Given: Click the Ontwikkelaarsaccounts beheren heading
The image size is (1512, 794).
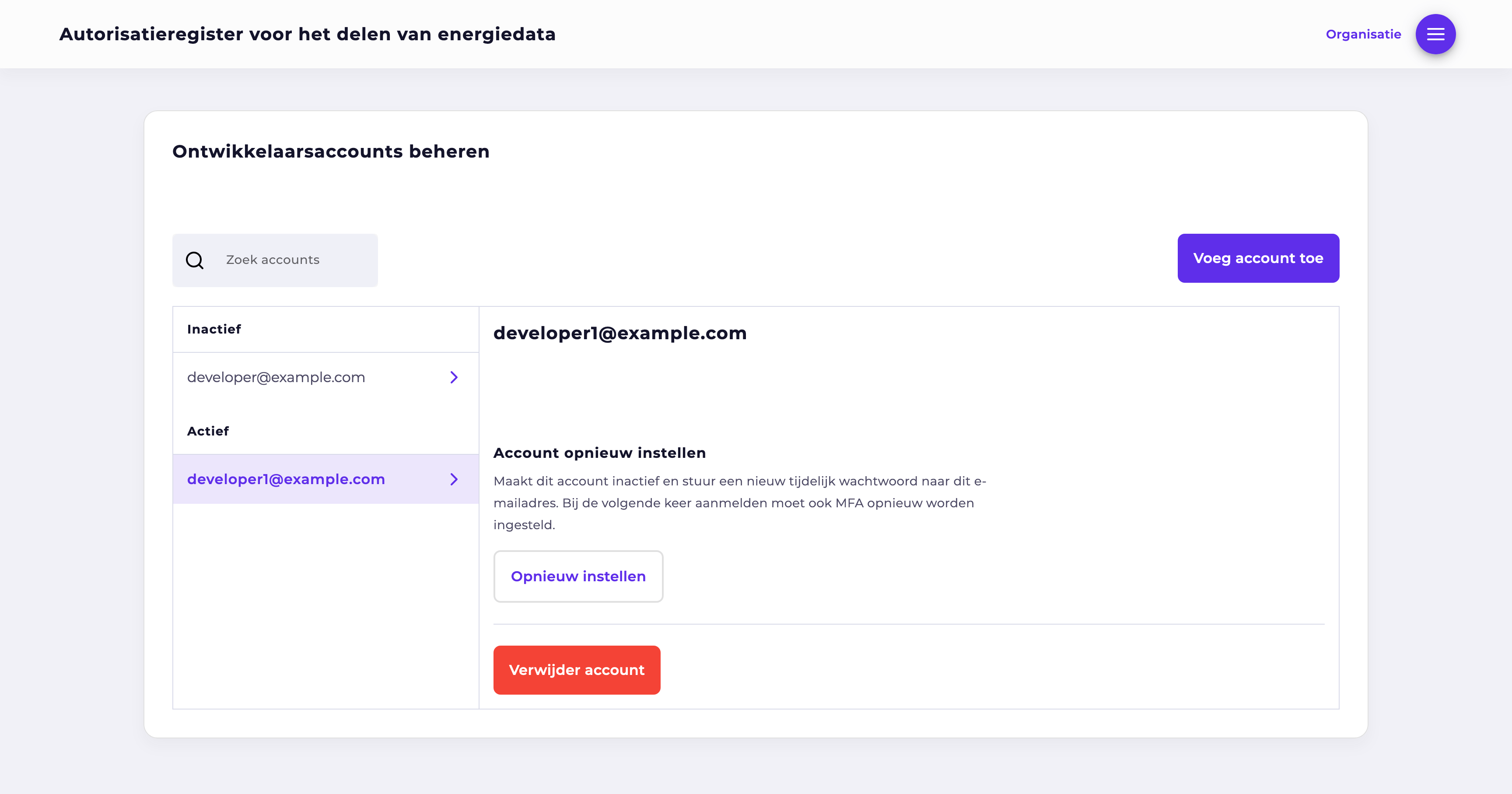Looking at the screenshot, I should pyautogui.click(x=330, y=151).
